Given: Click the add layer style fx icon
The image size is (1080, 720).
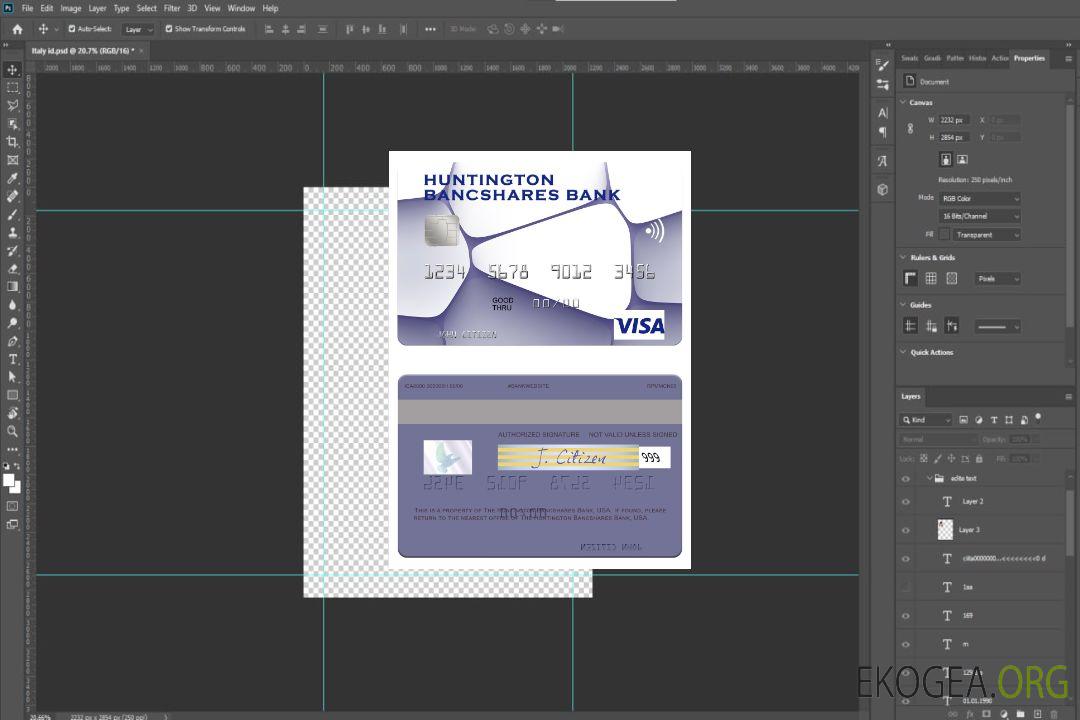Looking at the screenshot, I should point(970,714).
